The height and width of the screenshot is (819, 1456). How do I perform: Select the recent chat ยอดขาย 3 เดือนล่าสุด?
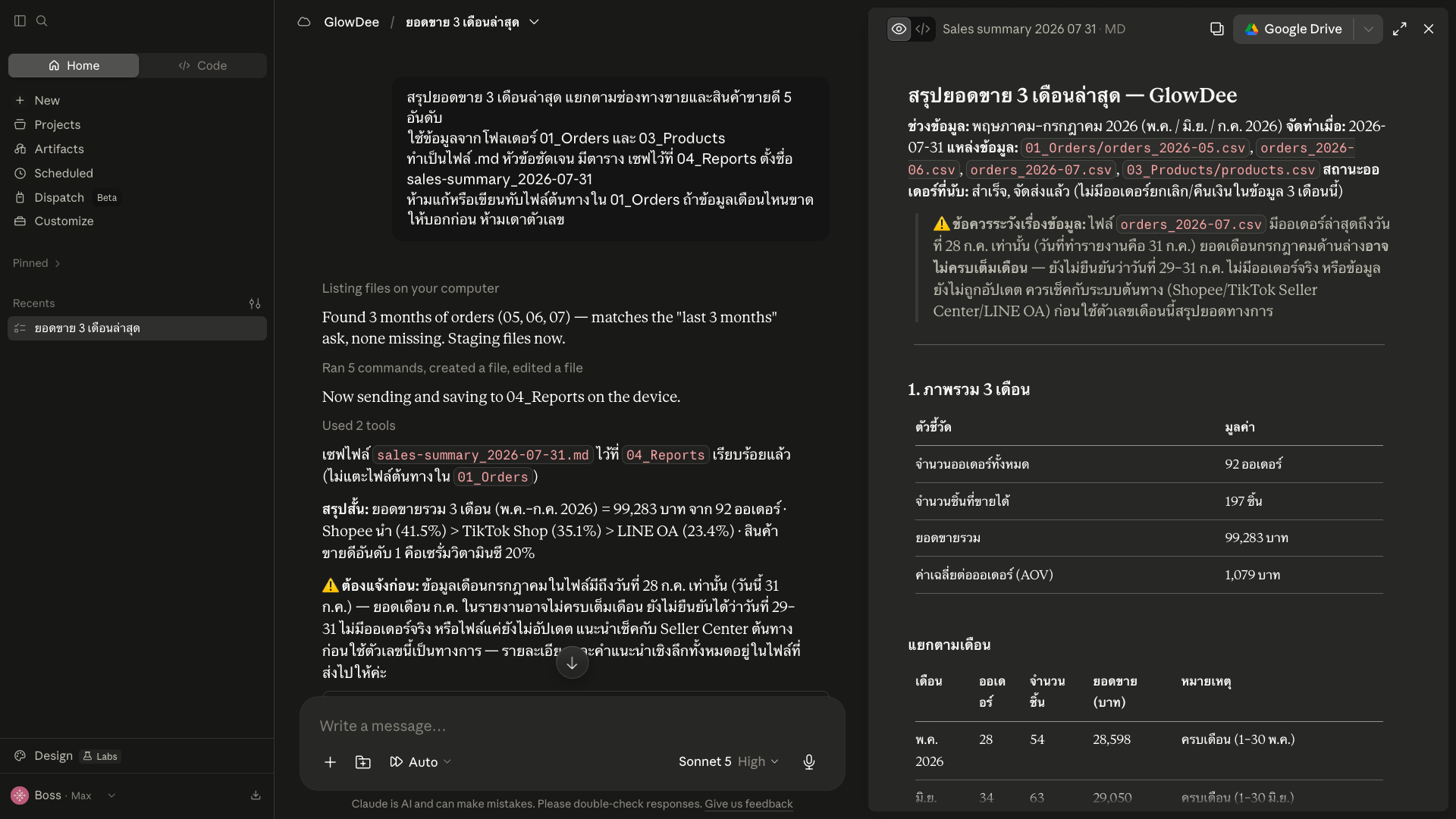point(137,328)
